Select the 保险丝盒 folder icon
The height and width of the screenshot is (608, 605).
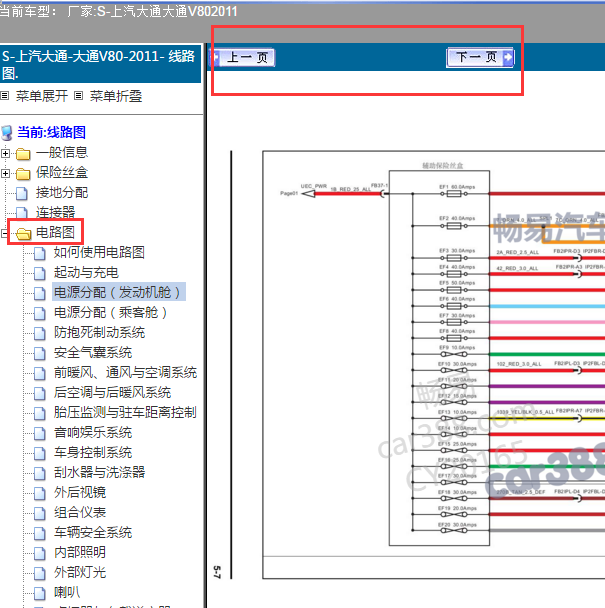pos(23,174)
